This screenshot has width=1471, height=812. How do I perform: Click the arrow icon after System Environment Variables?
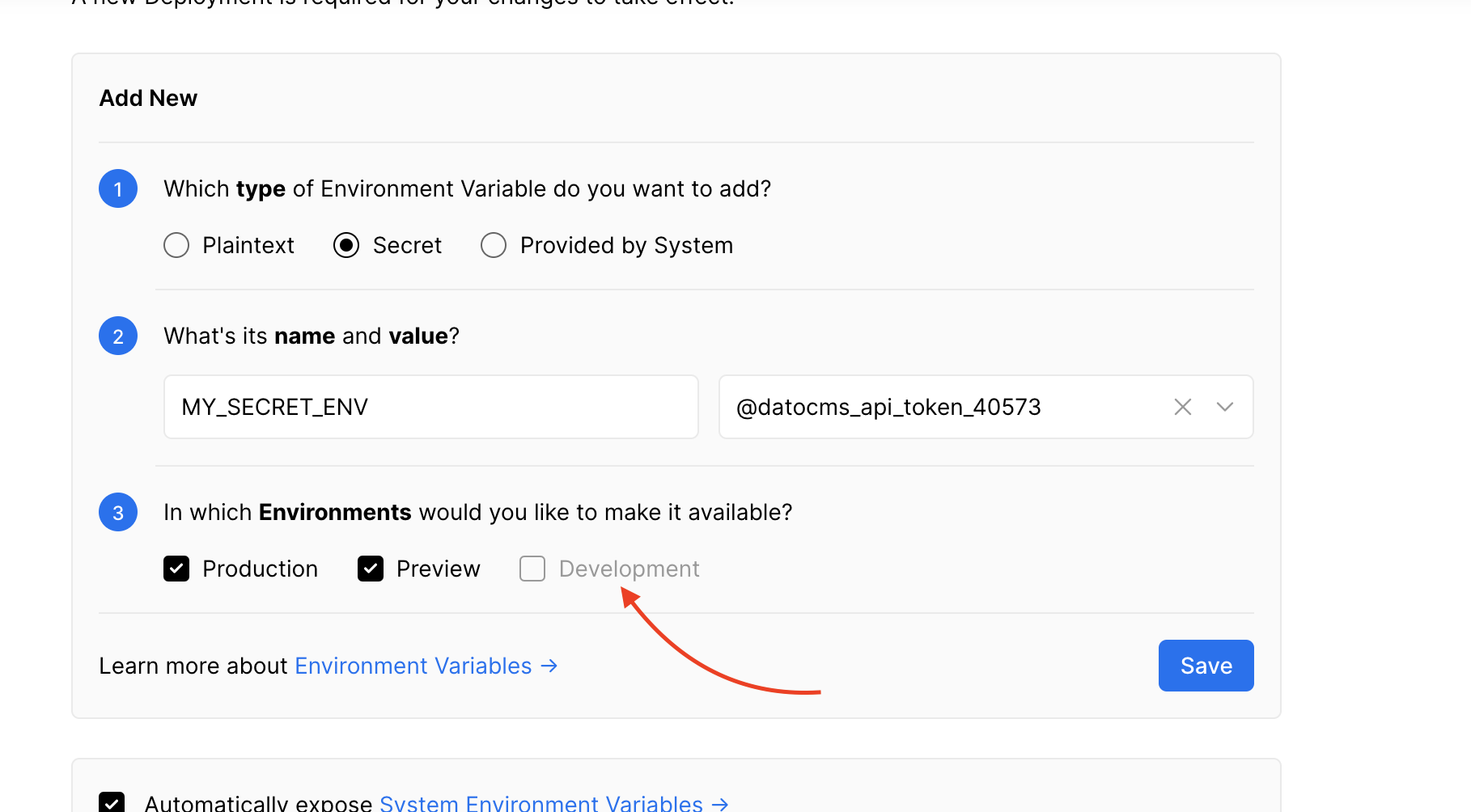pyautogui.click(x=719, y=802)
